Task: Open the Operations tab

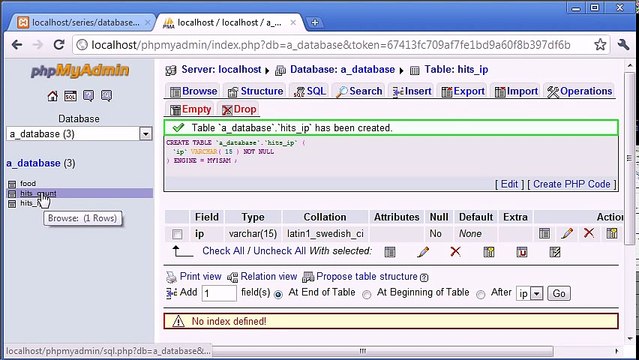Action: (580, 91)
